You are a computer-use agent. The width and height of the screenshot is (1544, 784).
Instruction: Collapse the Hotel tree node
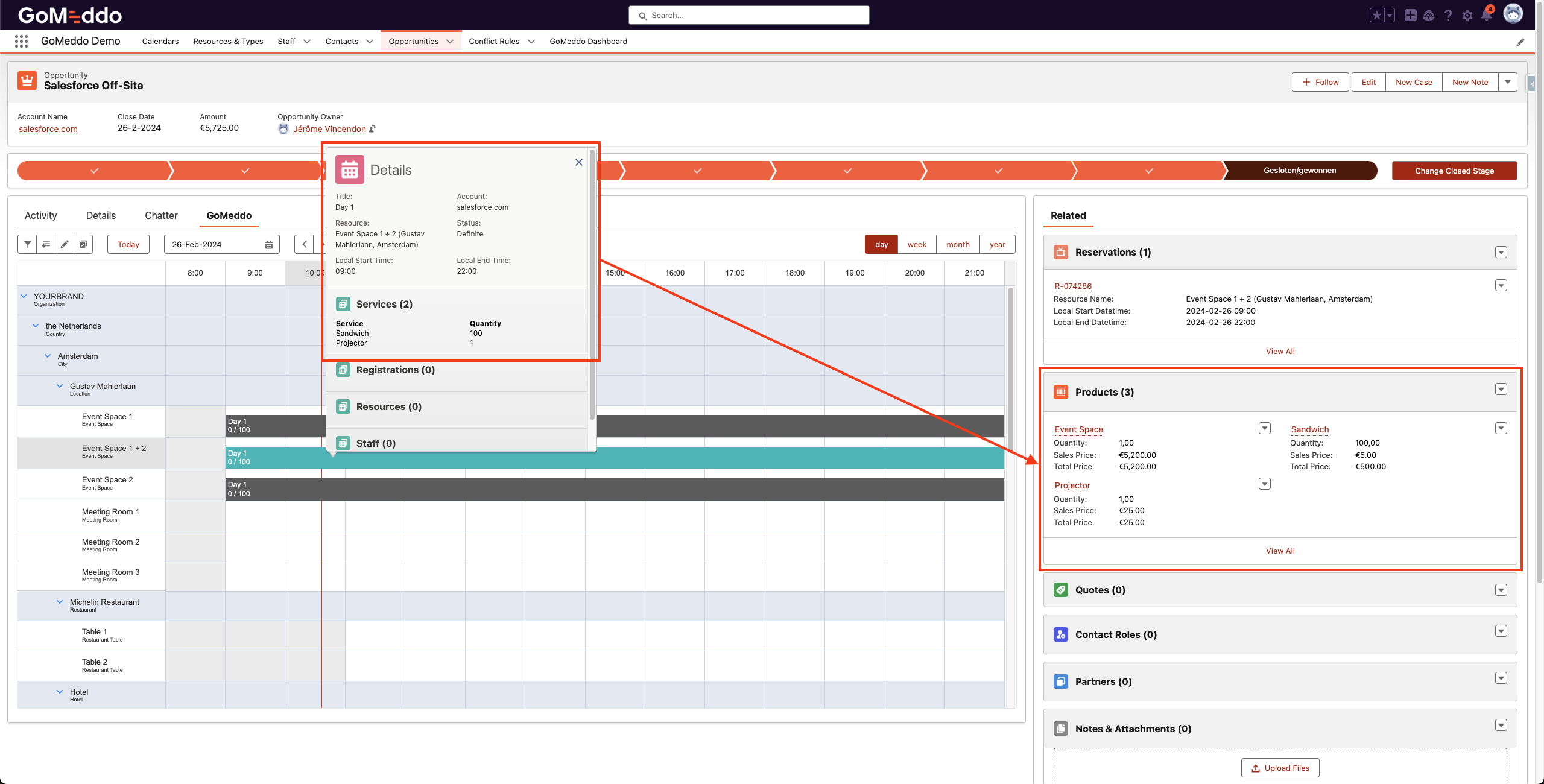click(59, 692)
